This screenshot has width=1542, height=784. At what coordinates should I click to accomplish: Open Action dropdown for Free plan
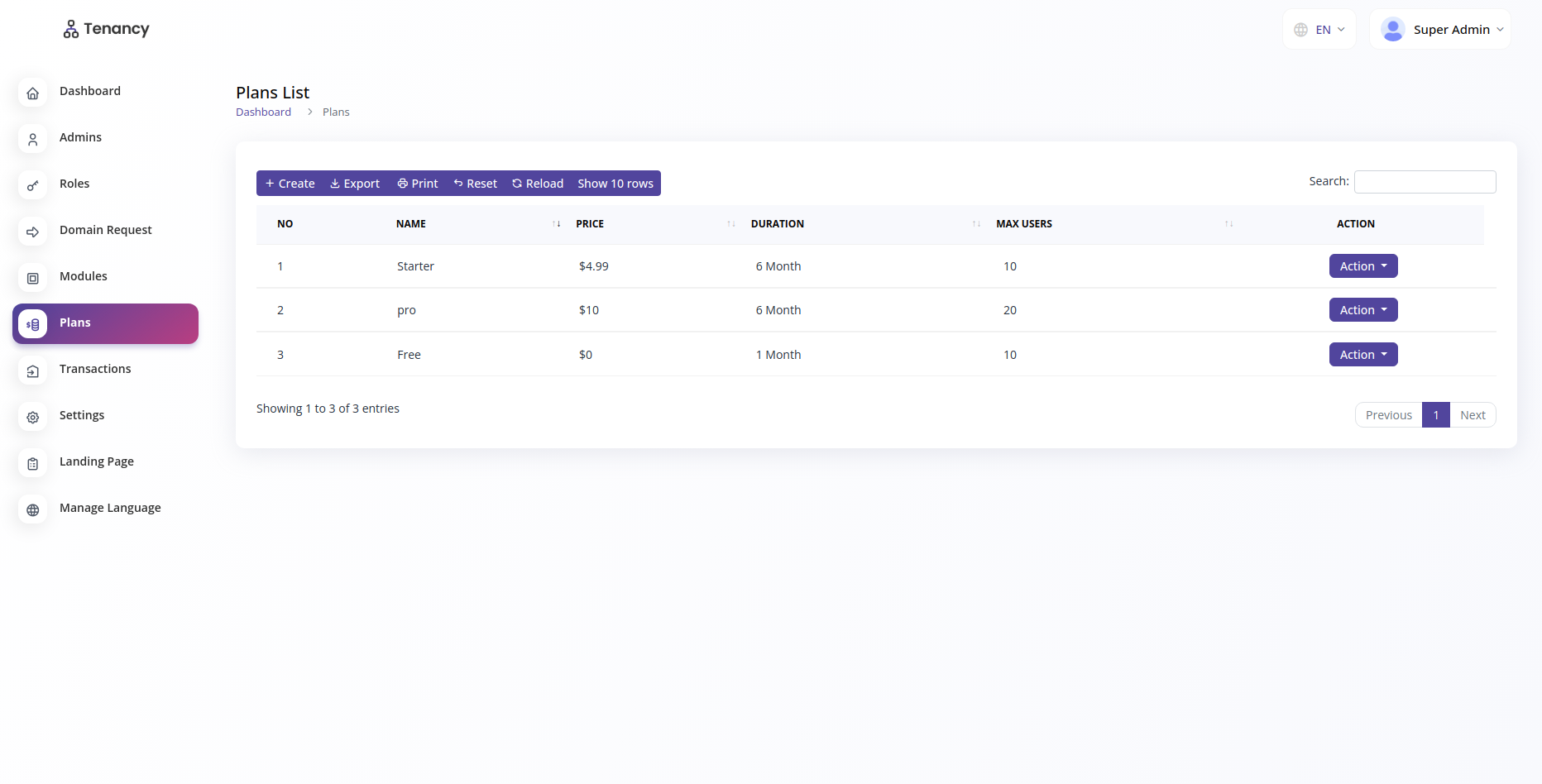(x=1362, y=355)
